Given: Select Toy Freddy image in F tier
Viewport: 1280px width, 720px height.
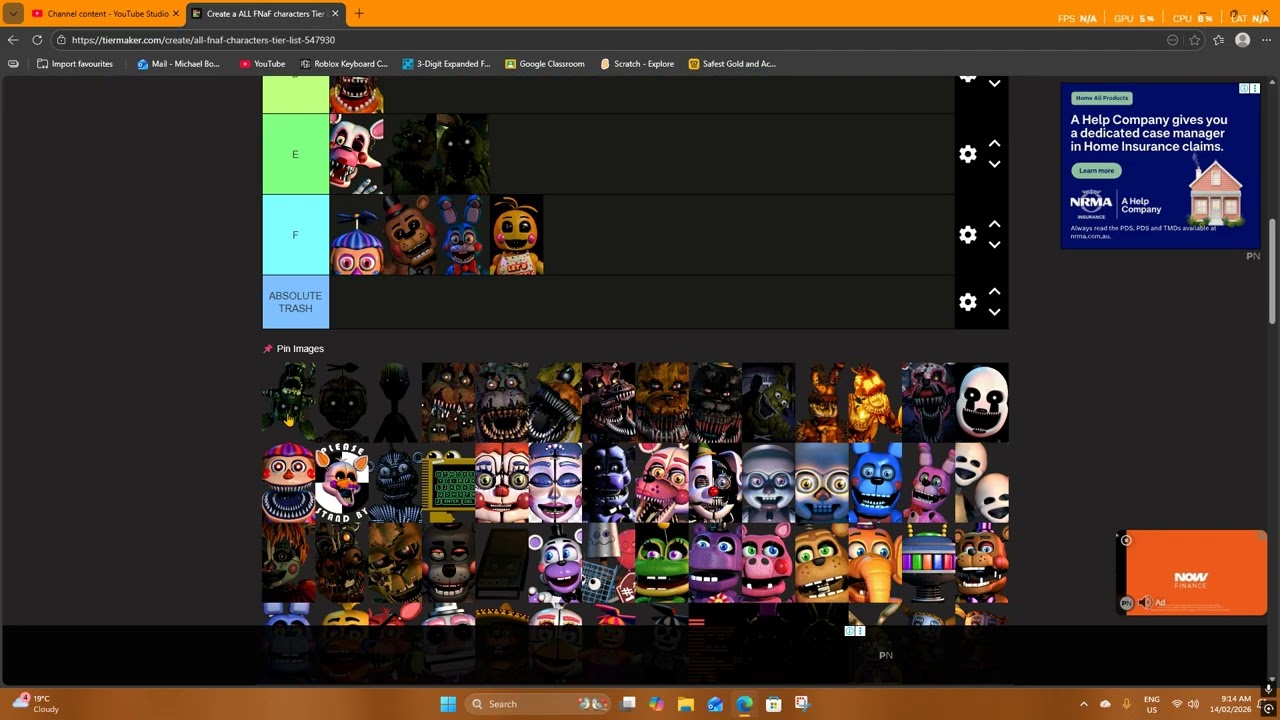Looking at the screenshot, I should click(x=410, y=235).
